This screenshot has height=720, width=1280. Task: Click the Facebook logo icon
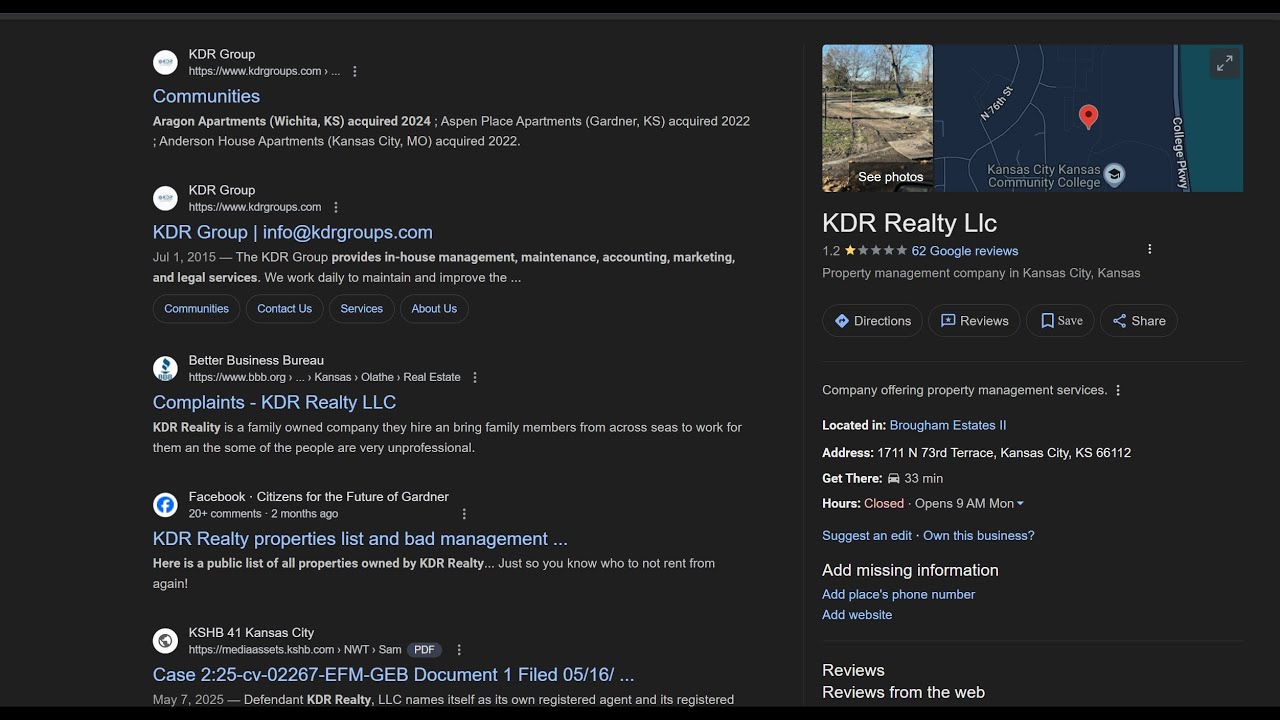(x=165, y=504)
